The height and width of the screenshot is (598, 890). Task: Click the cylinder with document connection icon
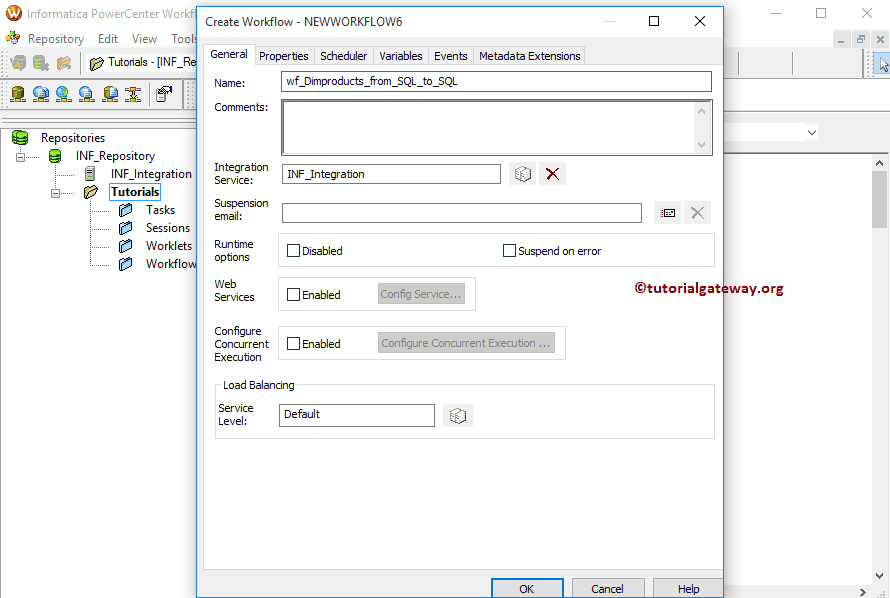point(110,94)
